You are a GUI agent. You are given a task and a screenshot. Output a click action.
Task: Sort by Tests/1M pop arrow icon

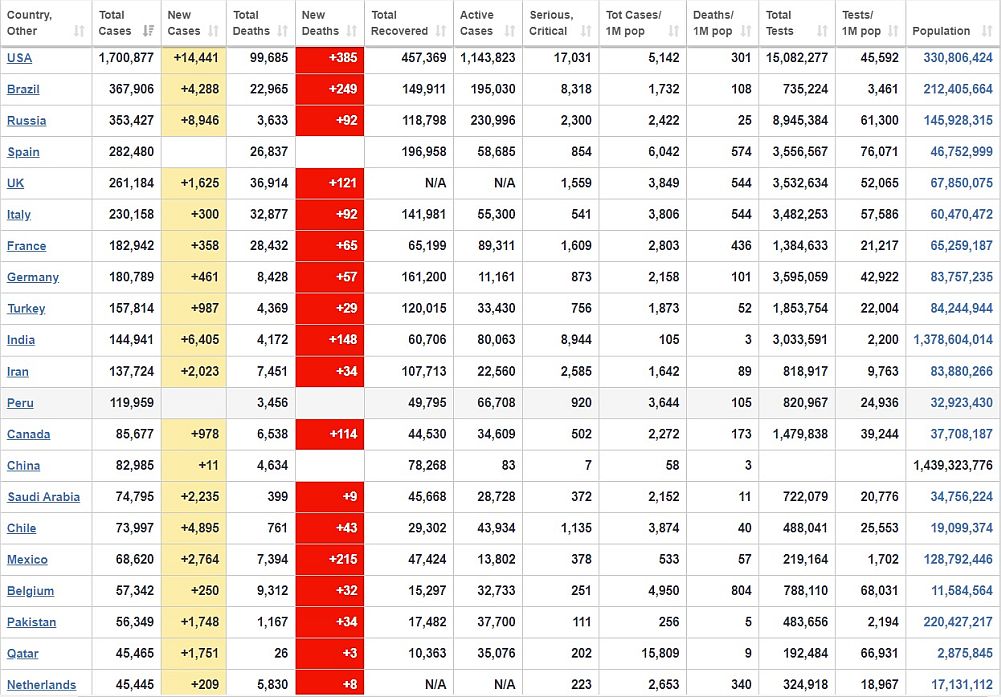pyautogui.click(x=893, y=31)
